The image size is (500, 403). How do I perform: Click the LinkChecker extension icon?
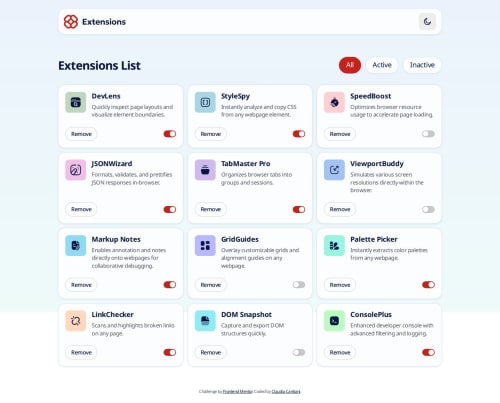coord(75,321)
